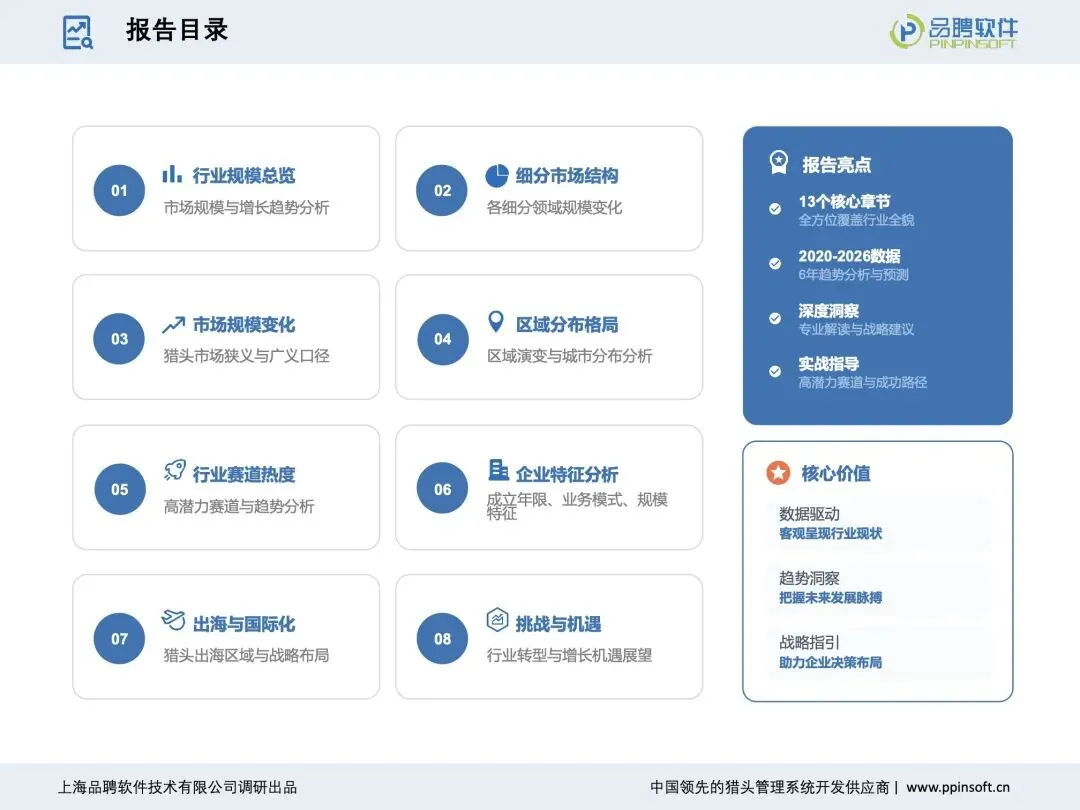Select the 报告亮点 panel heading
Image resolution: width=1080 pixels, height=810 pixels.
click(x=837, y=165)
